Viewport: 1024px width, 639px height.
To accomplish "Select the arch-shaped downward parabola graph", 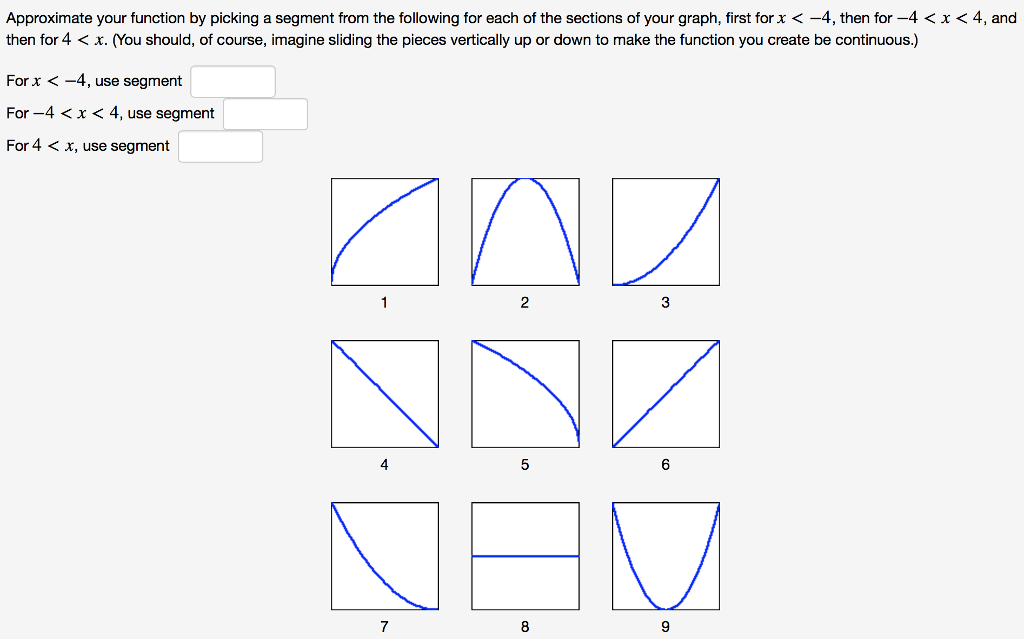I will 525,232.
